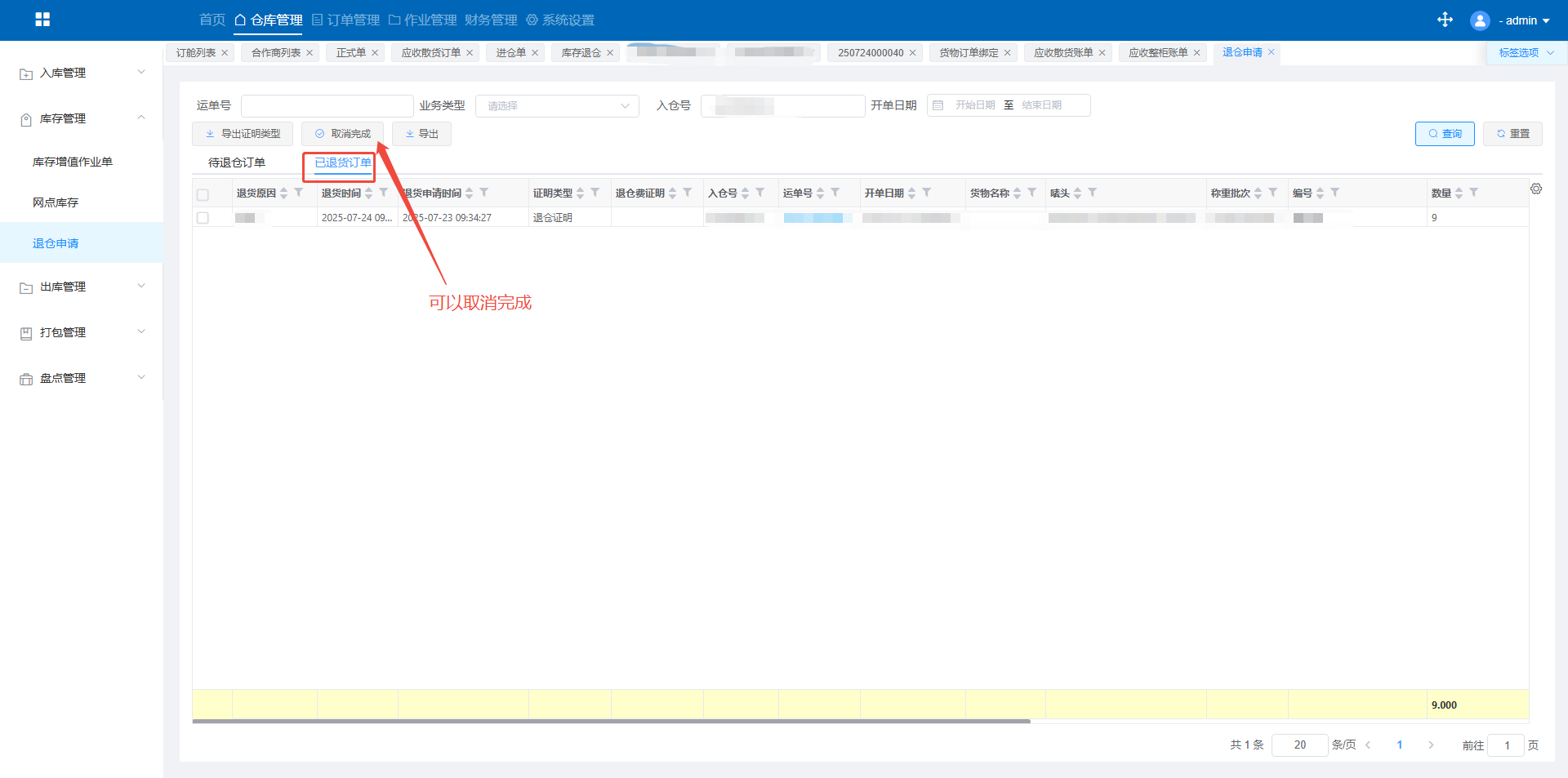
Task: Switch to the 待退仓订单 tab
Action: tap(237, 162)
